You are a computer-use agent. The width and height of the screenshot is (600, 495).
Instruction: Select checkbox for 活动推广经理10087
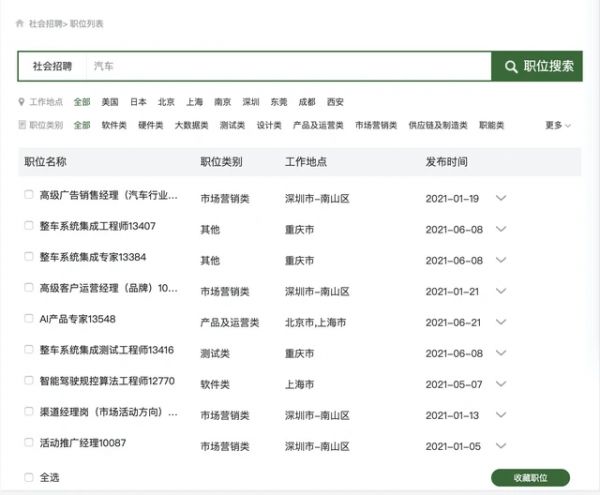coord(29,442)
